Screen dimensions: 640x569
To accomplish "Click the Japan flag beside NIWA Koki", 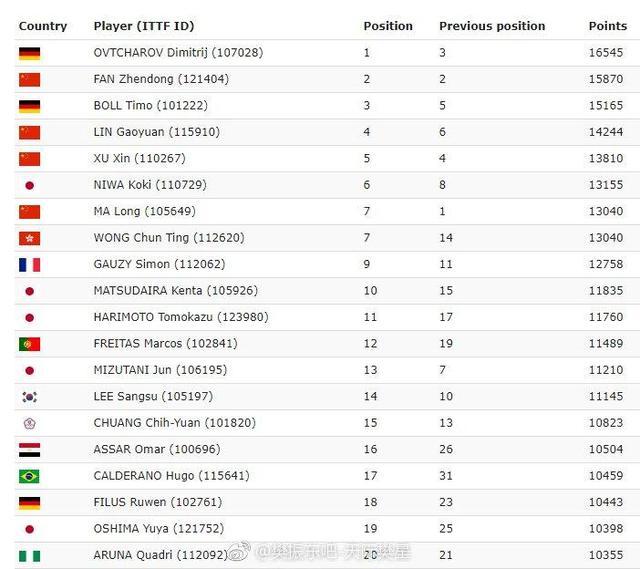I will 29,186.
